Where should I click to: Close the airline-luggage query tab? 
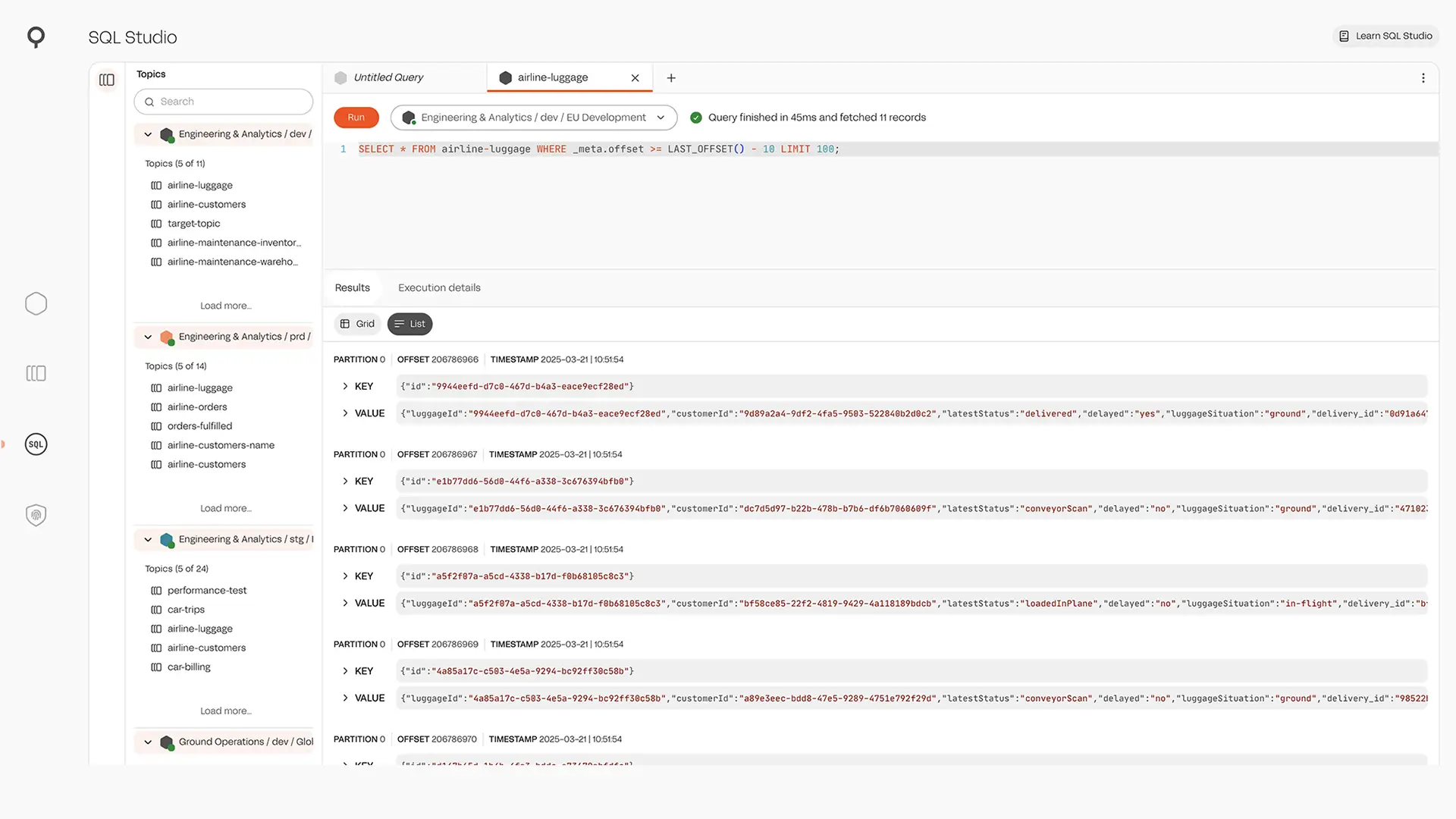[635, 78]
